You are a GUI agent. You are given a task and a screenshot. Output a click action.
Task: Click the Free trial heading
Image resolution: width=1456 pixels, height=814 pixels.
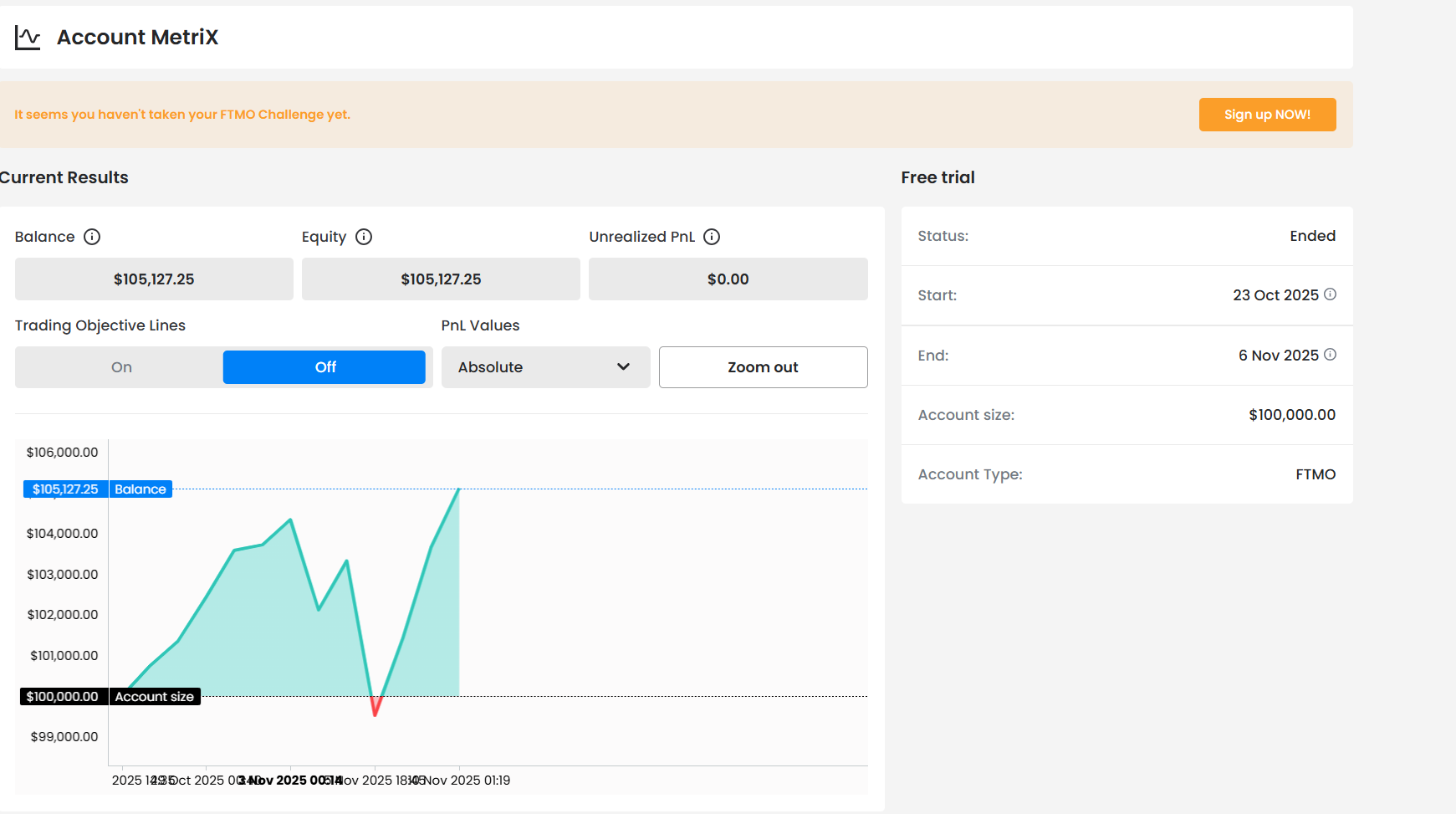[937, 177]
